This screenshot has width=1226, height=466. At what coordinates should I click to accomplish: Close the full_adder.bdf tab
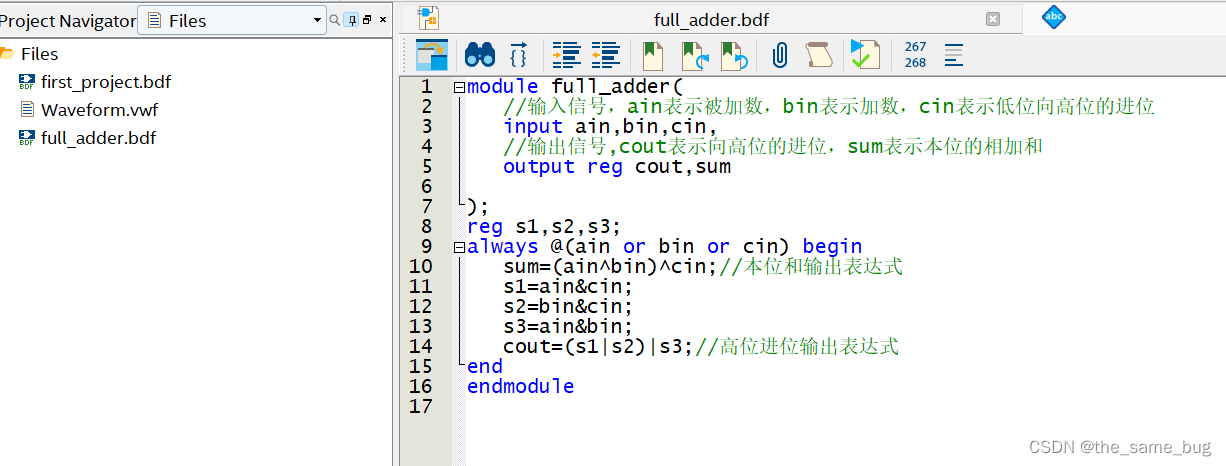tap(993, 19)
